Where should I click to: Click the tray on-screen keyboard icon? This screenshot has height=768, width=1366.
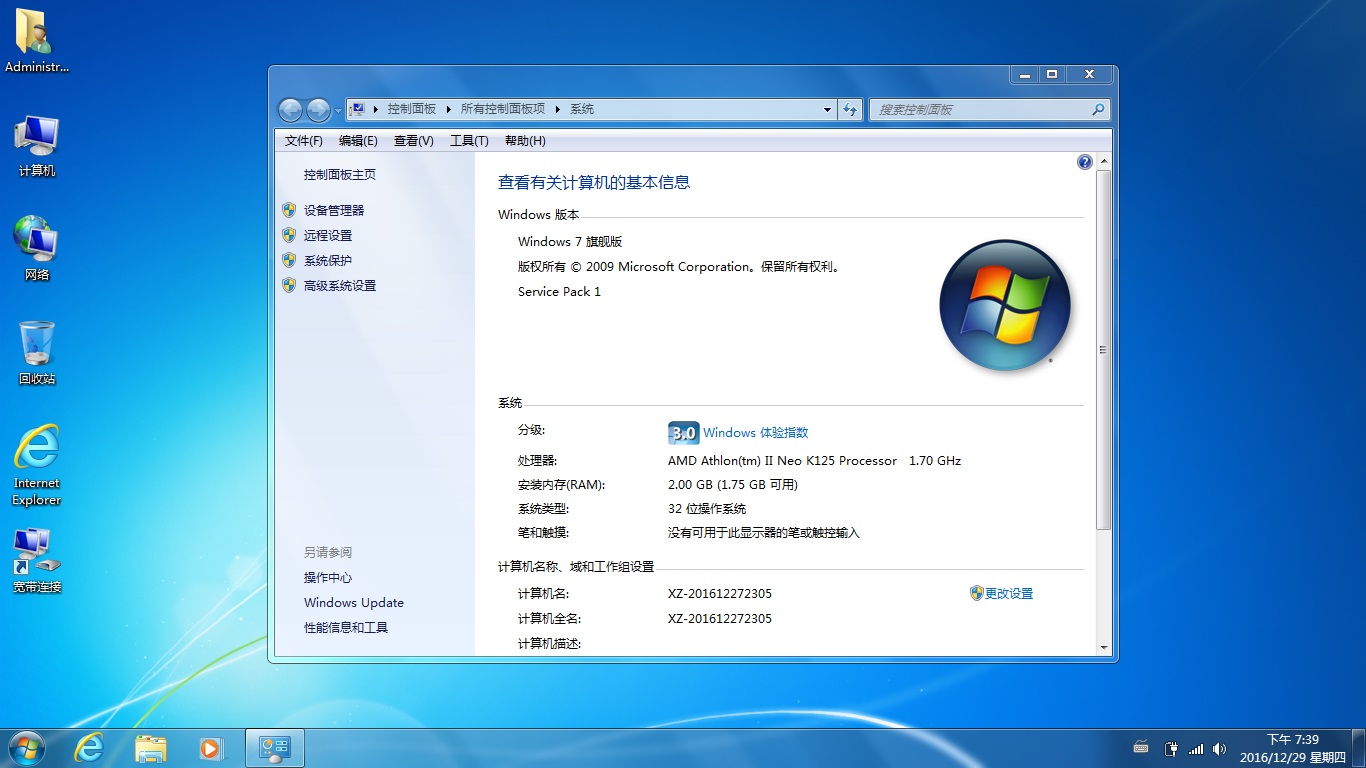coord(1141,747)
